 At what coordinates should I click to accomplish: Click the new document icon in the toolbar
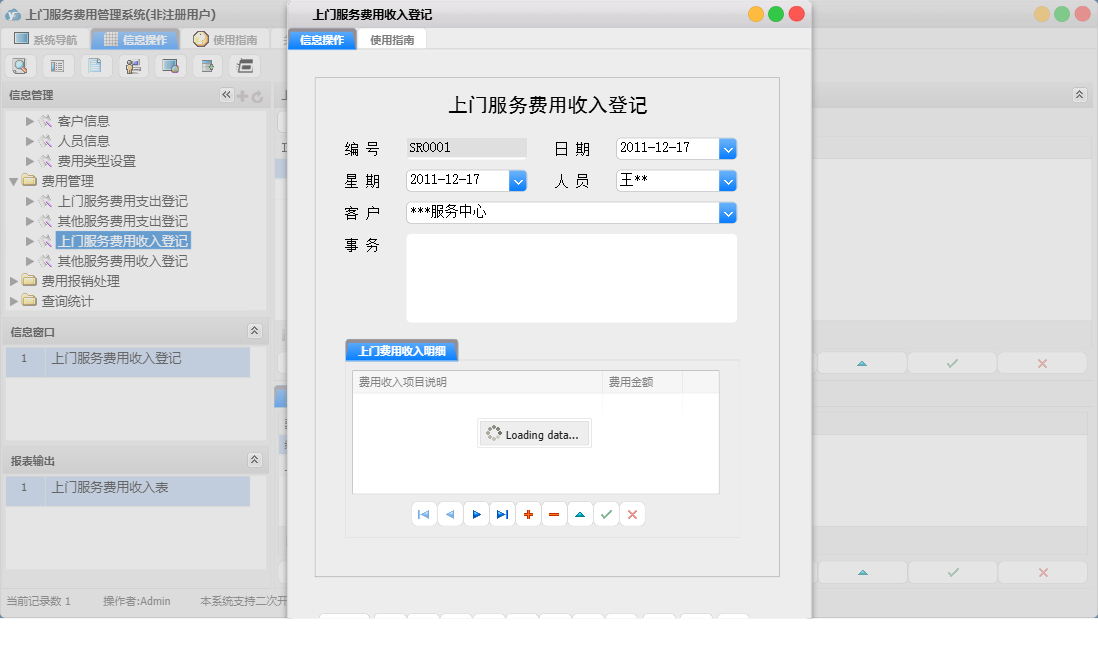(95, 66)
